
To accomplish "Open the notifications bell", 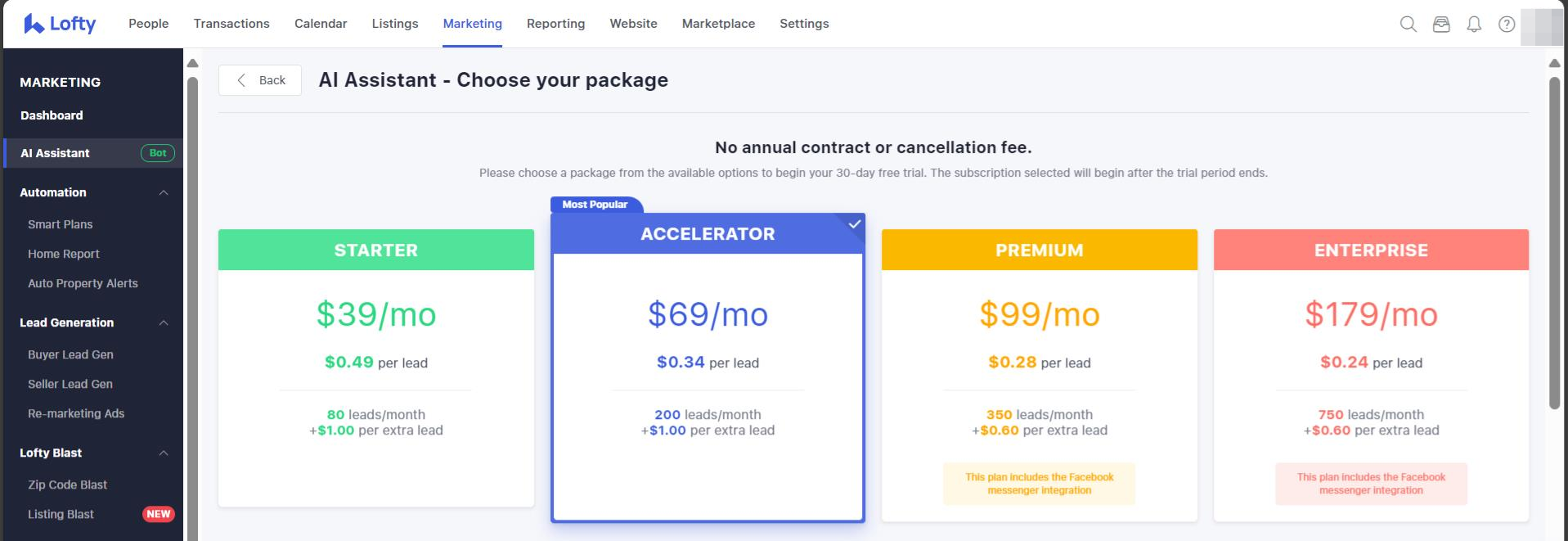I will coord(1474,24).
